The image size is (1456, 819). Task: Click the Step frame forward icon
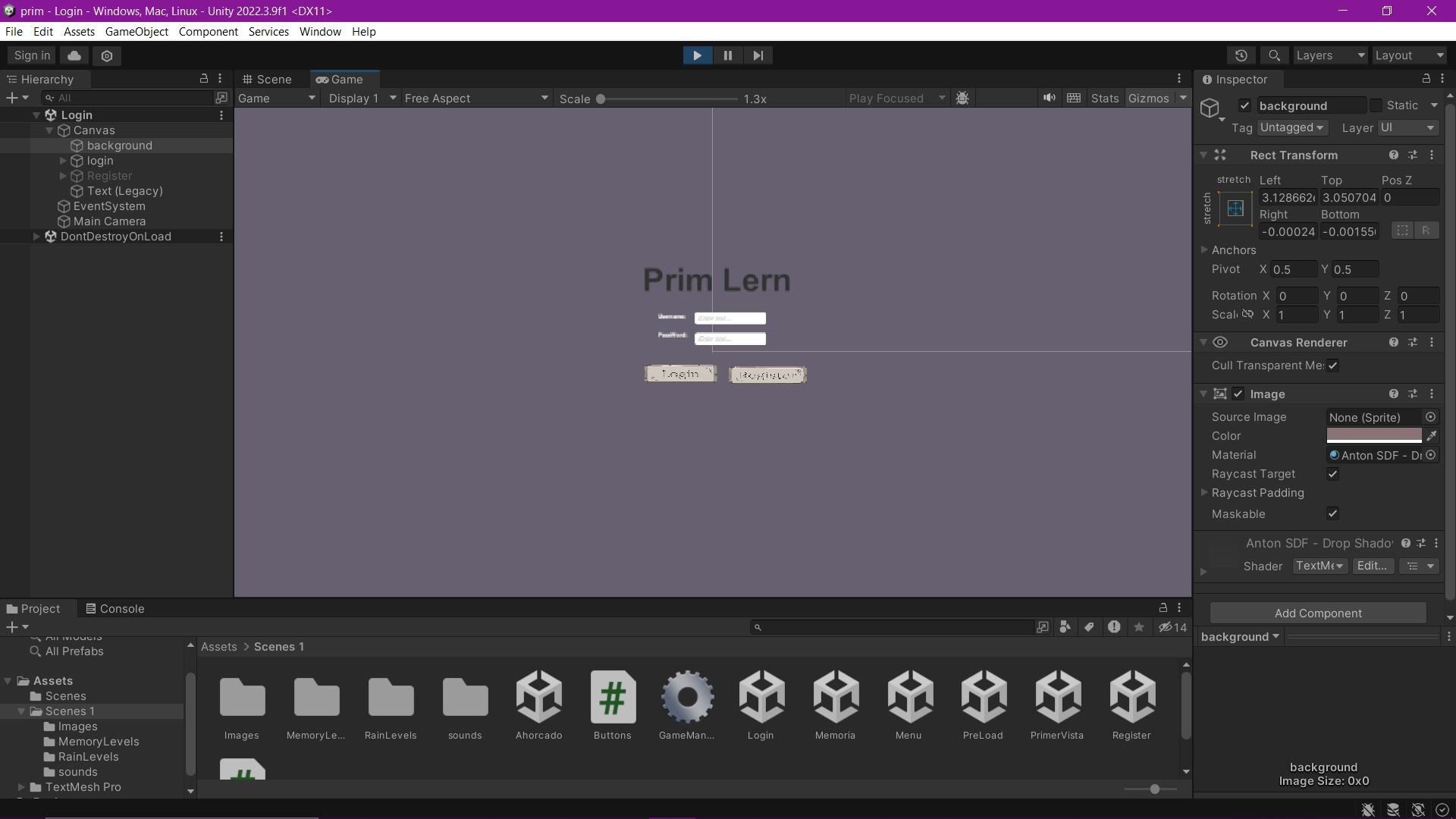pyautogui.click(x=758, y=55)
